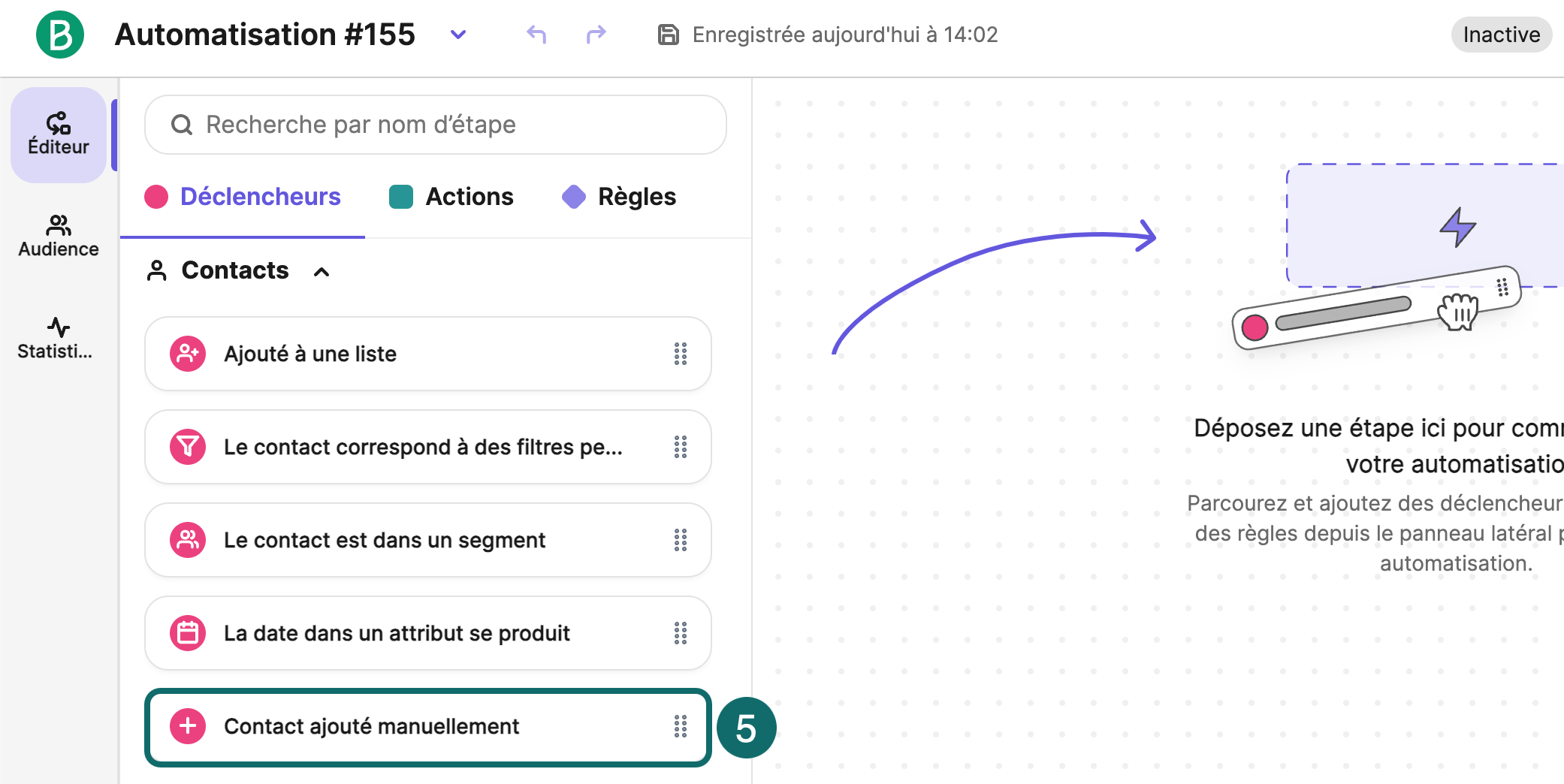Click the search by step name field
Screen dimensions: 1564x784
(436, 125)
